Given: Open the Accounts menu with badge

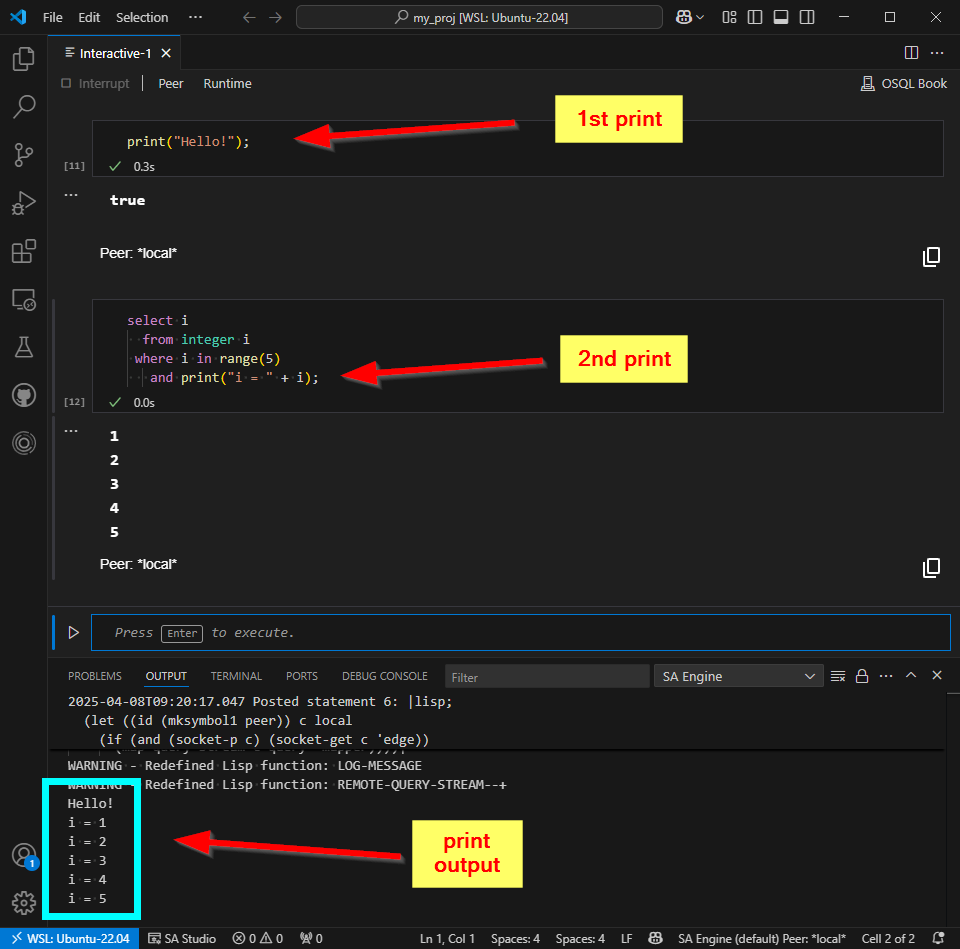Looking at the screenshot, I should pos(23,855).
